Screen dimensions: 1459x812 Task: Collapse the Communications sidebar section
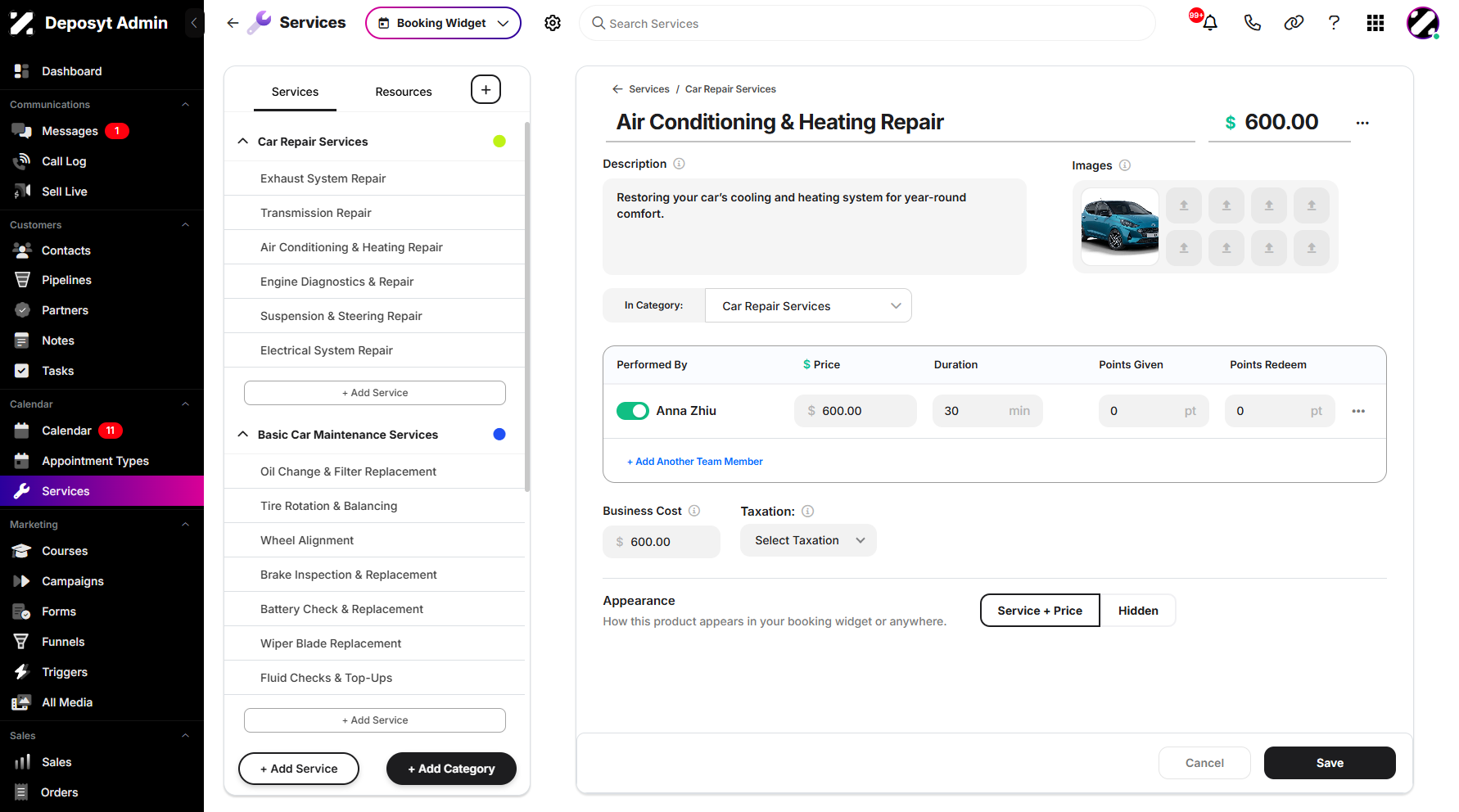point(185,104)
